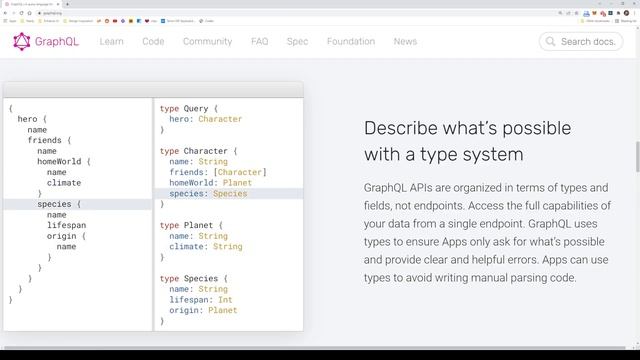This screenshot has height=360, width=640.
Task: Select the GraphQL browser tab
Action: coord(31,4)
